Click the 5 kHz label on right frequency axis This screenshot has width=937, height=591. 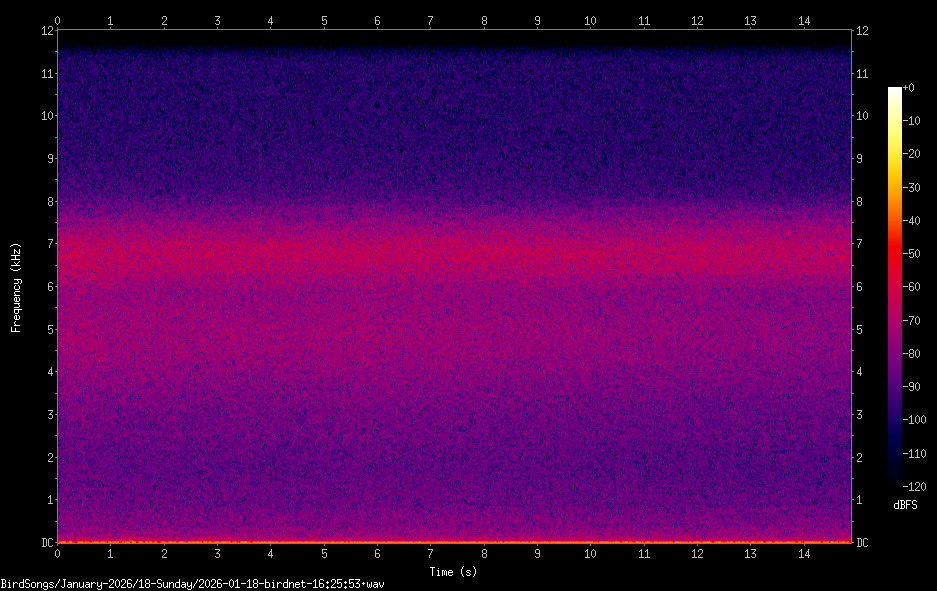pos(859,329)
